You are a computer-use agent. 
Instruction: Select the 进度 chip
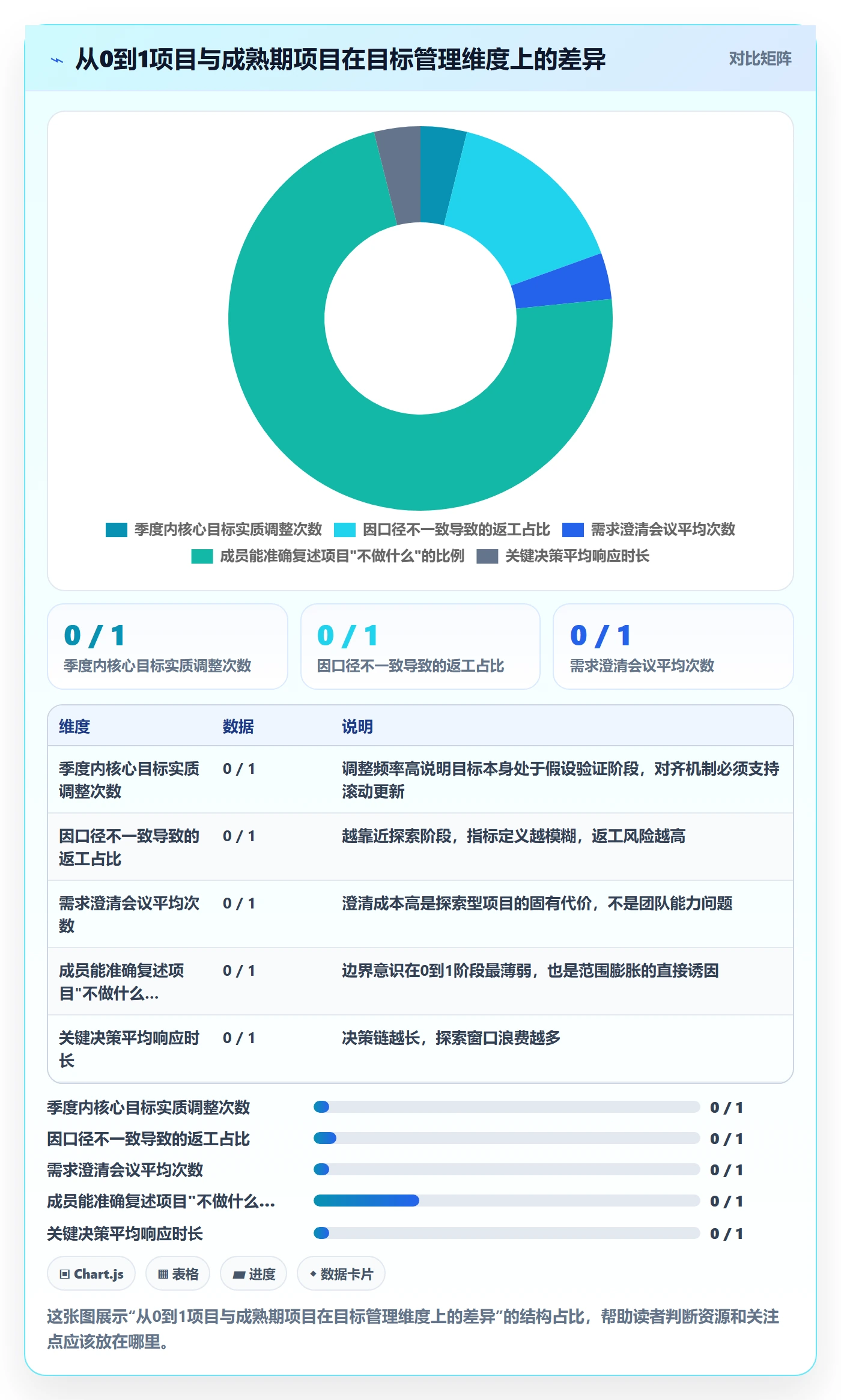(x=254, y=1273)
